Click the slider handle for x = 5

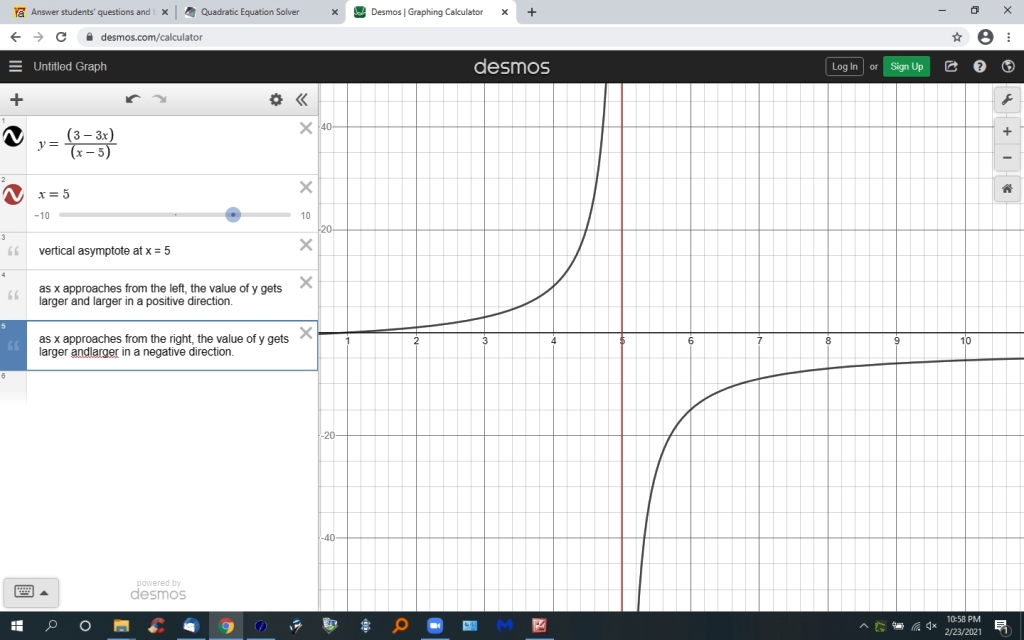click(x=233, y=215)
